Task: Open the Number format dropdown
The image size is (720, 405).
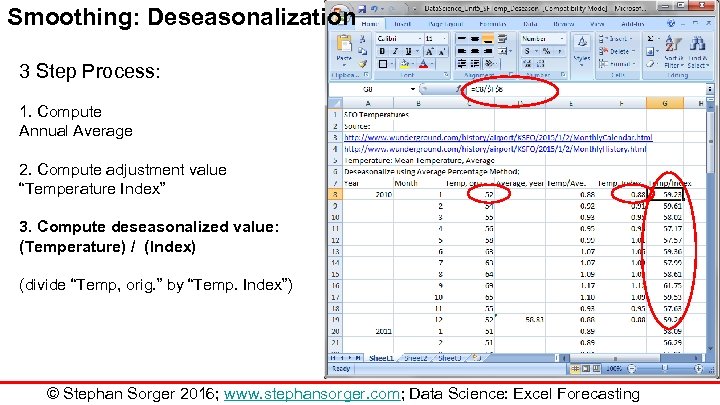Action: coord(562,39)
